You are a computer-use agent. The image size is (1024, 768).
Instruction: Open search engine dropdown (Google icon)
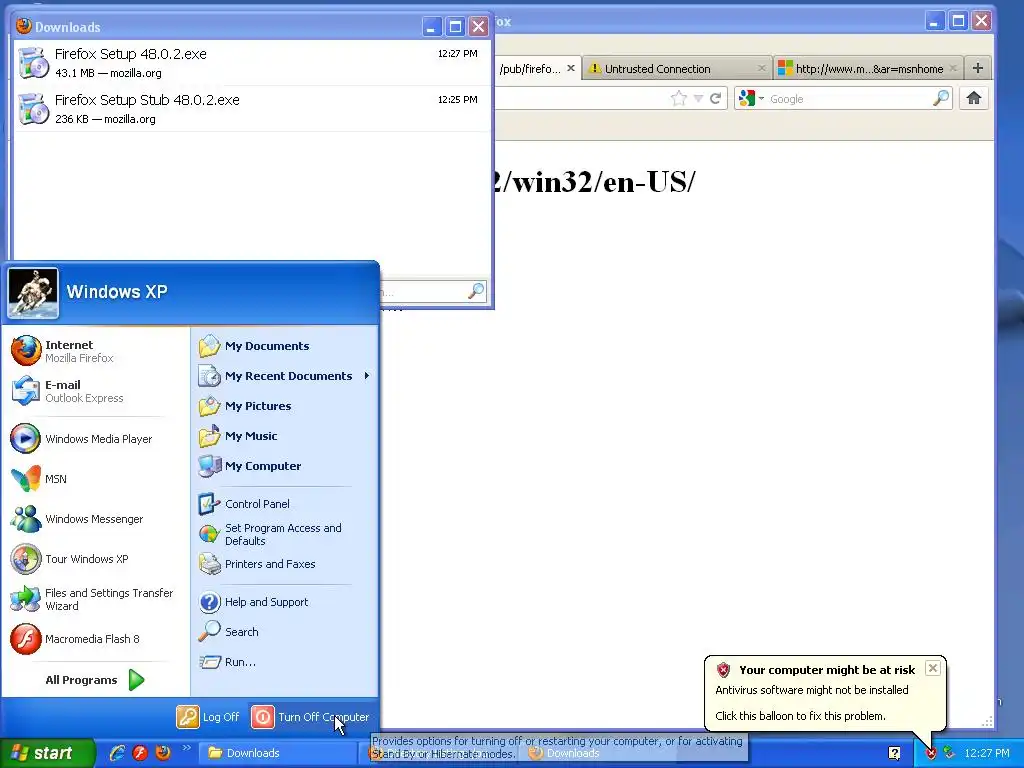750,99
